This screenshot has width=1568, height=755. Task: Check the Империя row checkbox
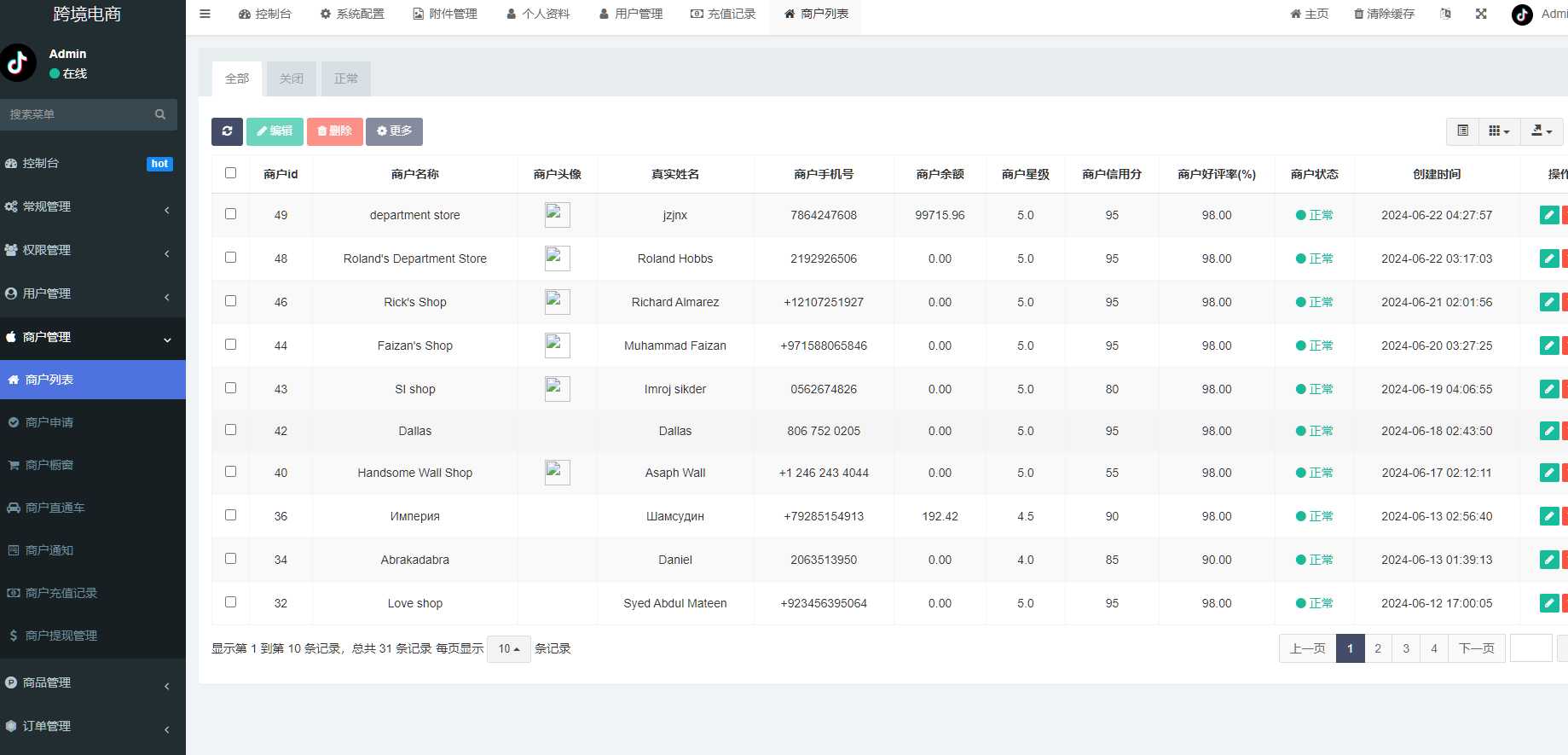230,515
